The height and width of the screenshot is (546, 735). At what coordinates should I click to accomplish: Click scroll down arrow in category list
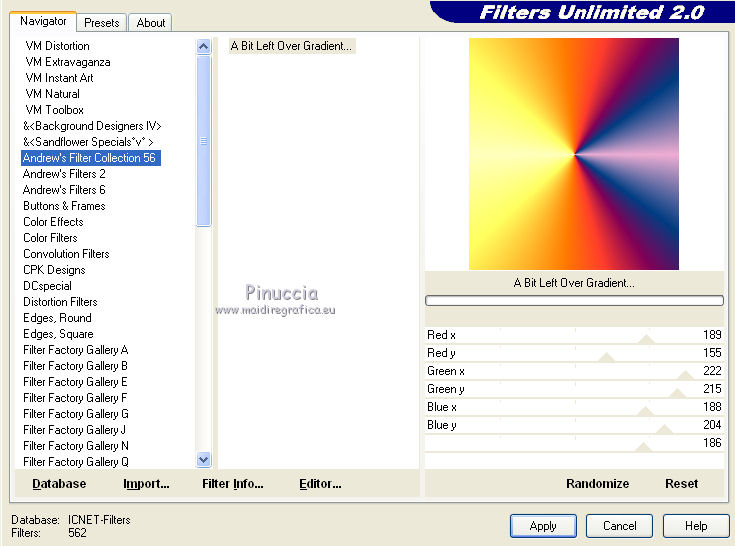coord(203,460)
